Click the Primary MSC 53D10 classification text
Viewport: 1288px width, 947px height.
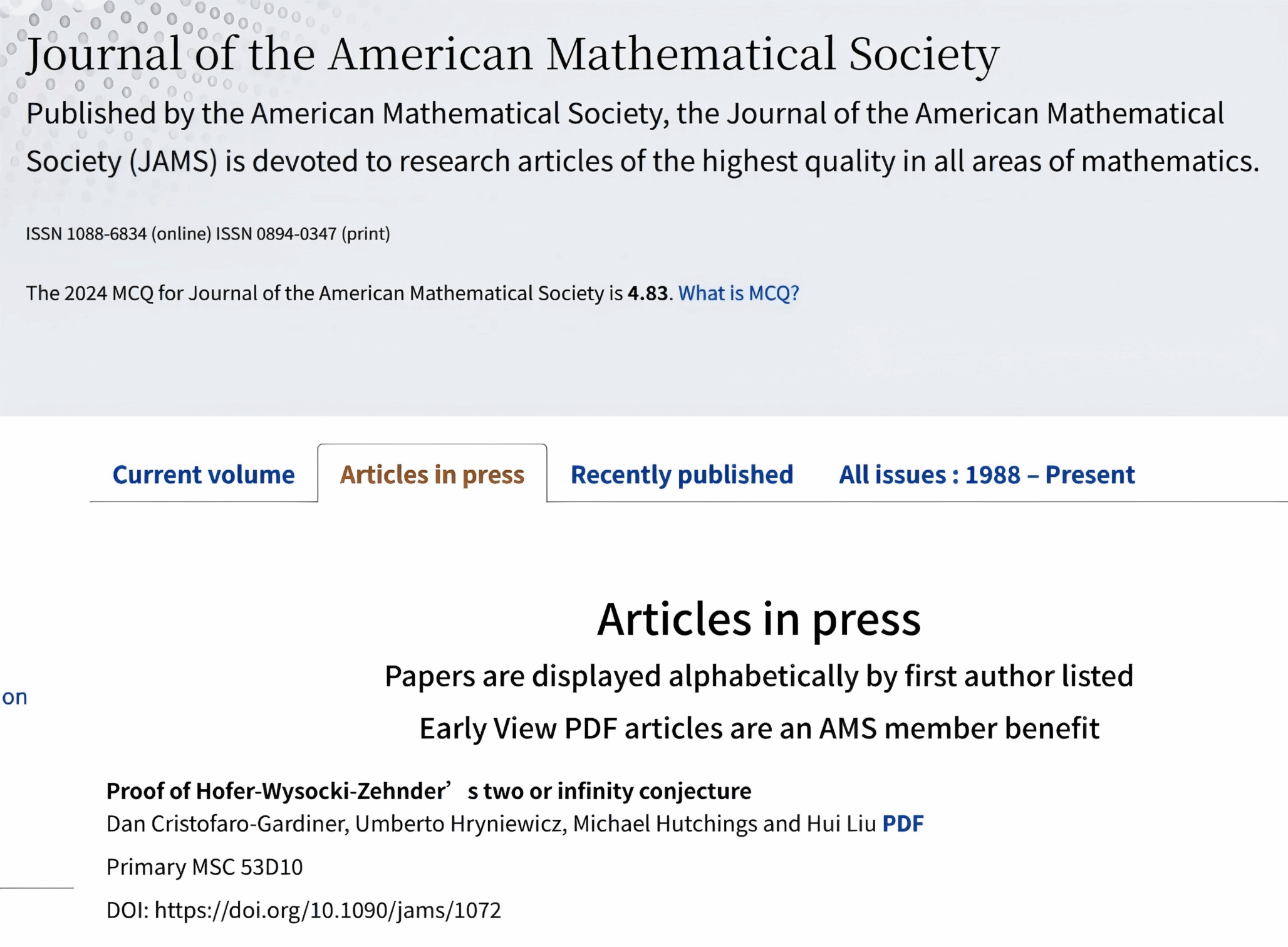tap(204, 867)
